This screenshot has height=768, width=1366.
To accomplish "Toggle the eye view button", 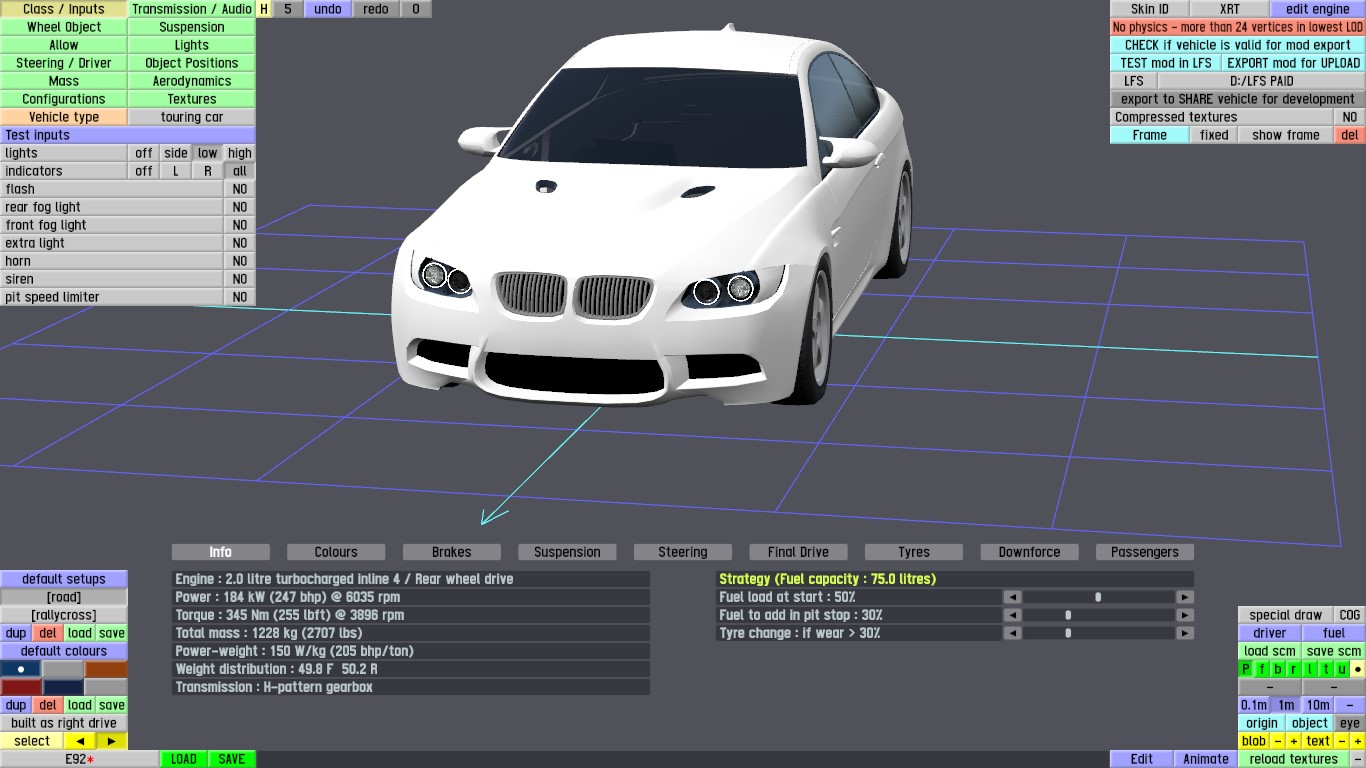I will (1350, 723).
